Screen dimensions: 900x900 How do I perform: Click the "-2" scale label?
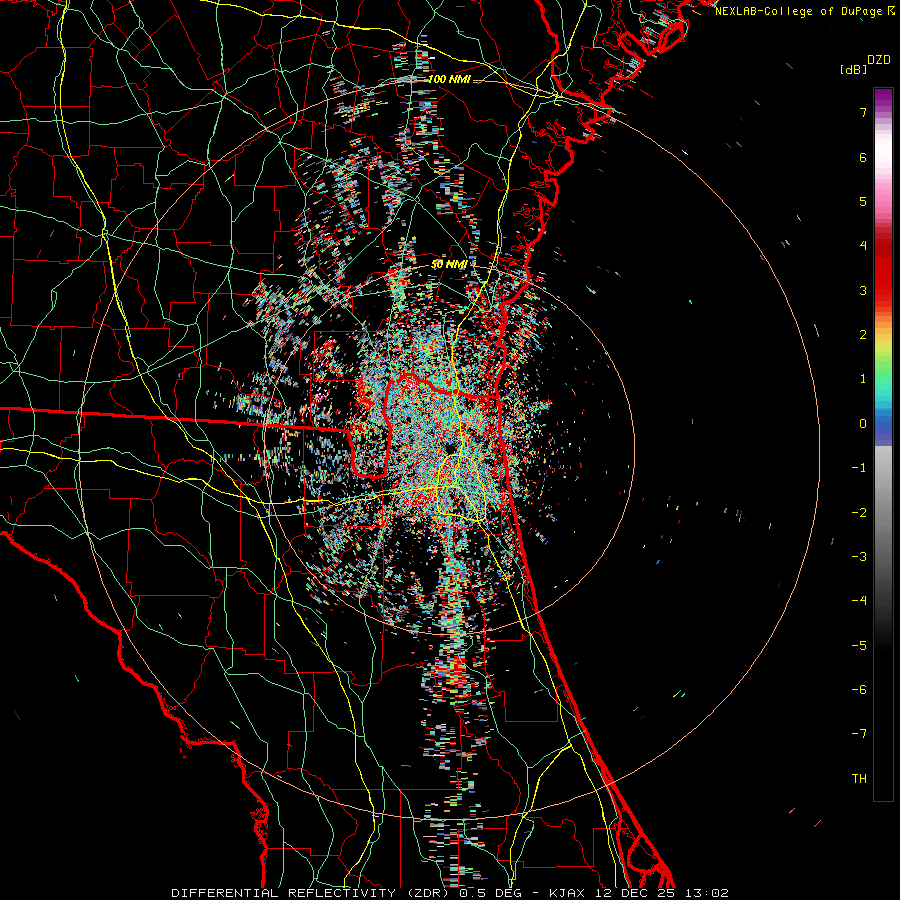pyautogui.click(x=859, y=512)
